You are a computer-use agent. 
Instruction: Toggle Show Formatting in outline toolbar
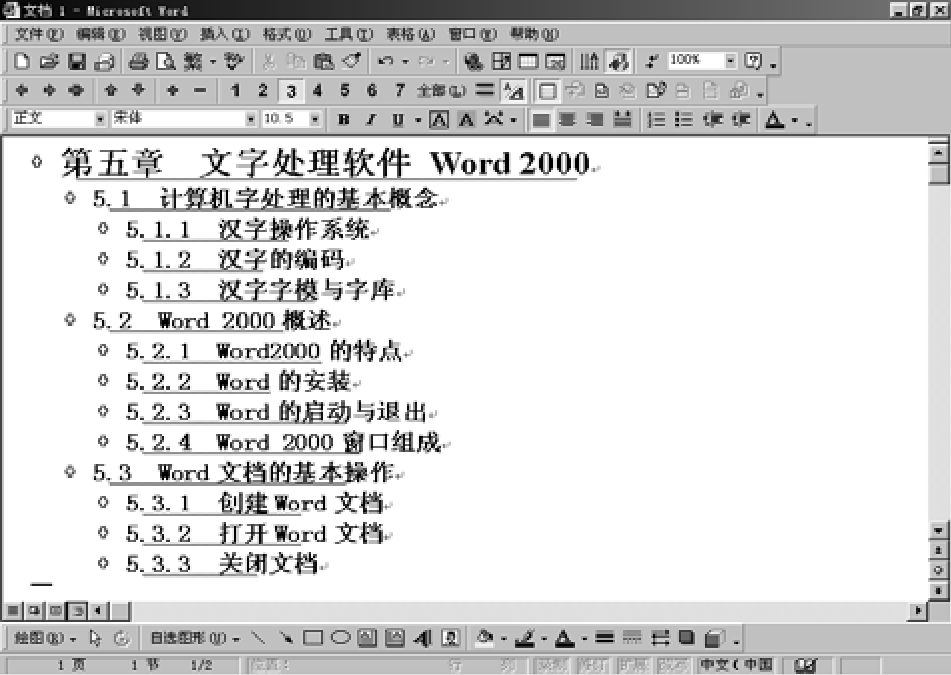(514, 91)
